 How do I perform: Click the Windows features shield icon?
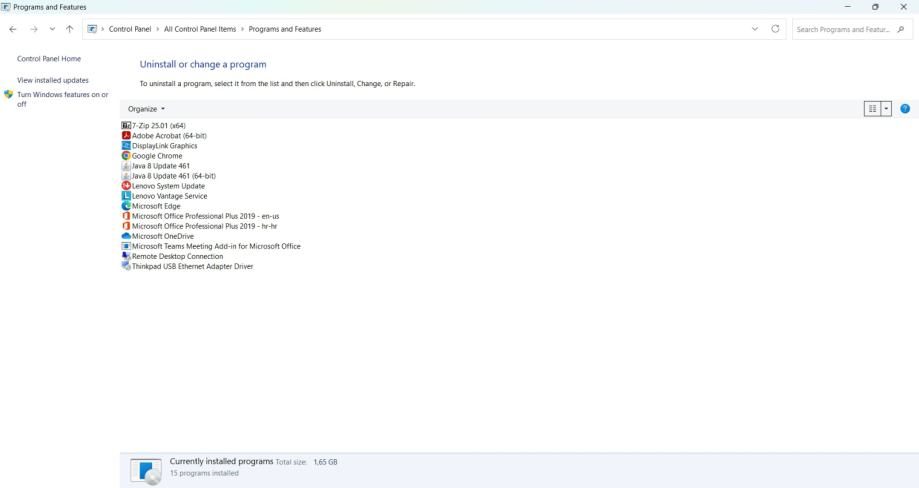coord(8,94)
